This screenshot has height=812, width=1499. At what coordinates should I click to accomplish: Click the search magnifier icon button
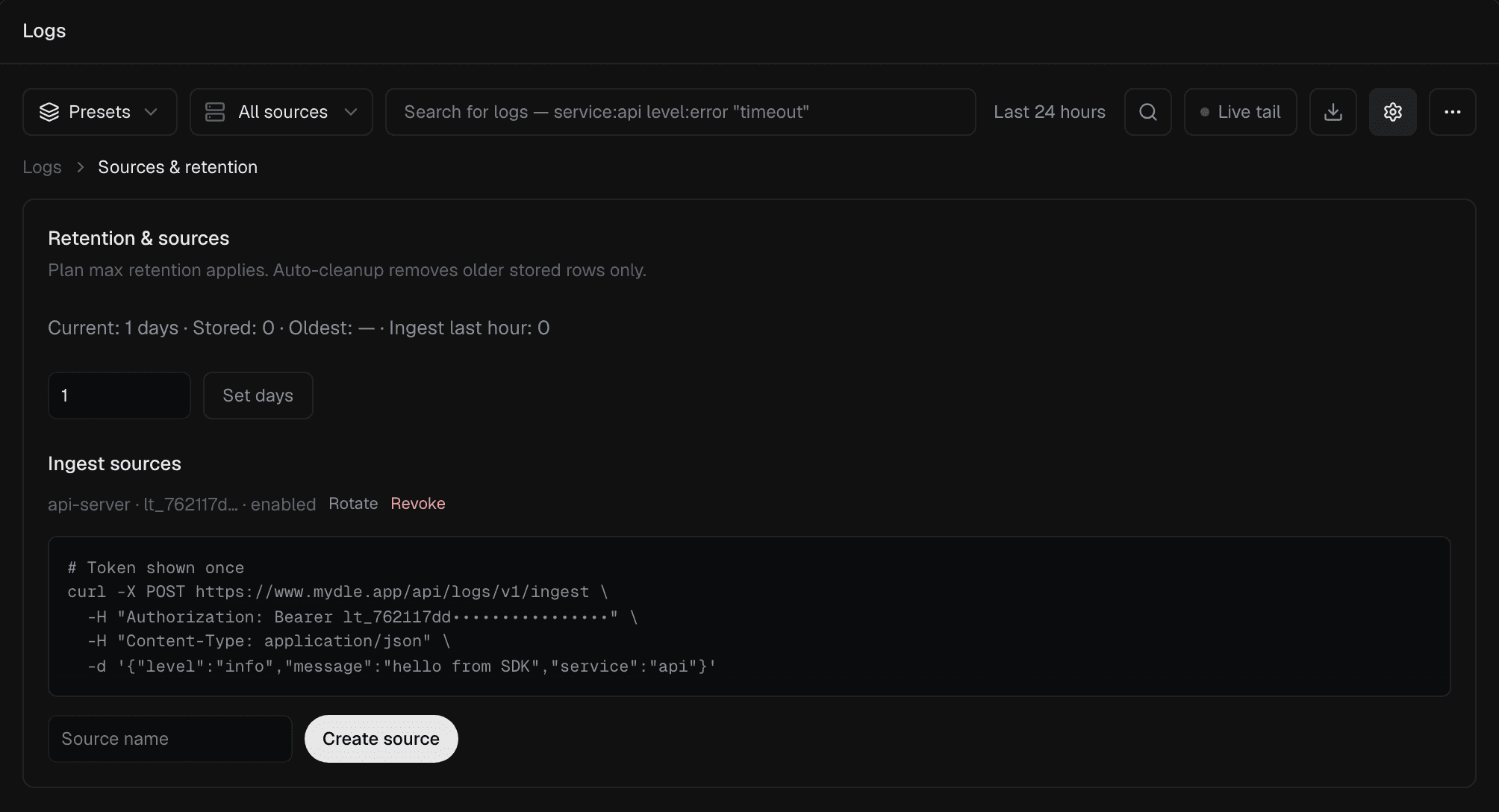[1148, 112]
